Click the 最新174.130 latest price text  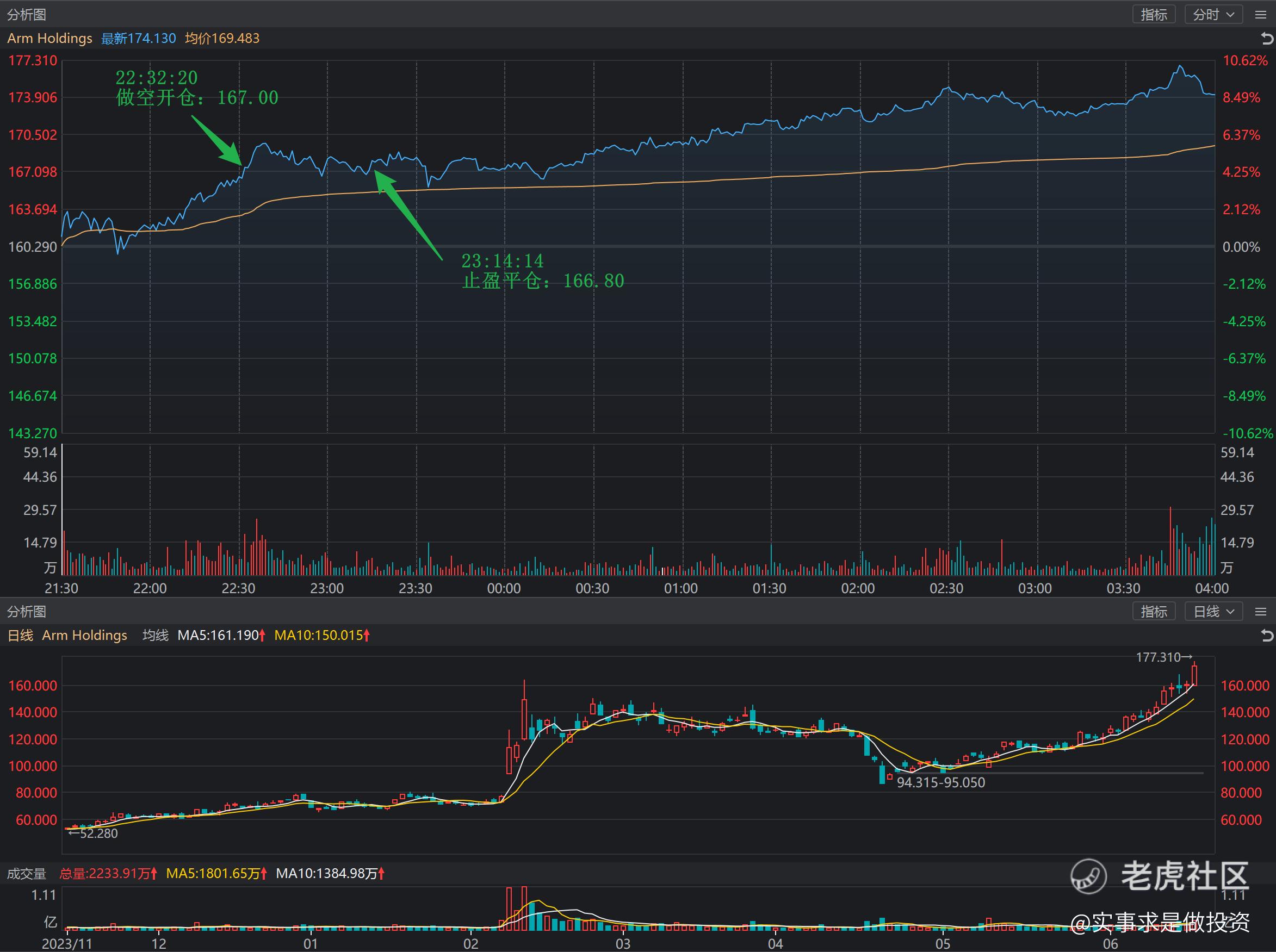(x=138, y=39)
